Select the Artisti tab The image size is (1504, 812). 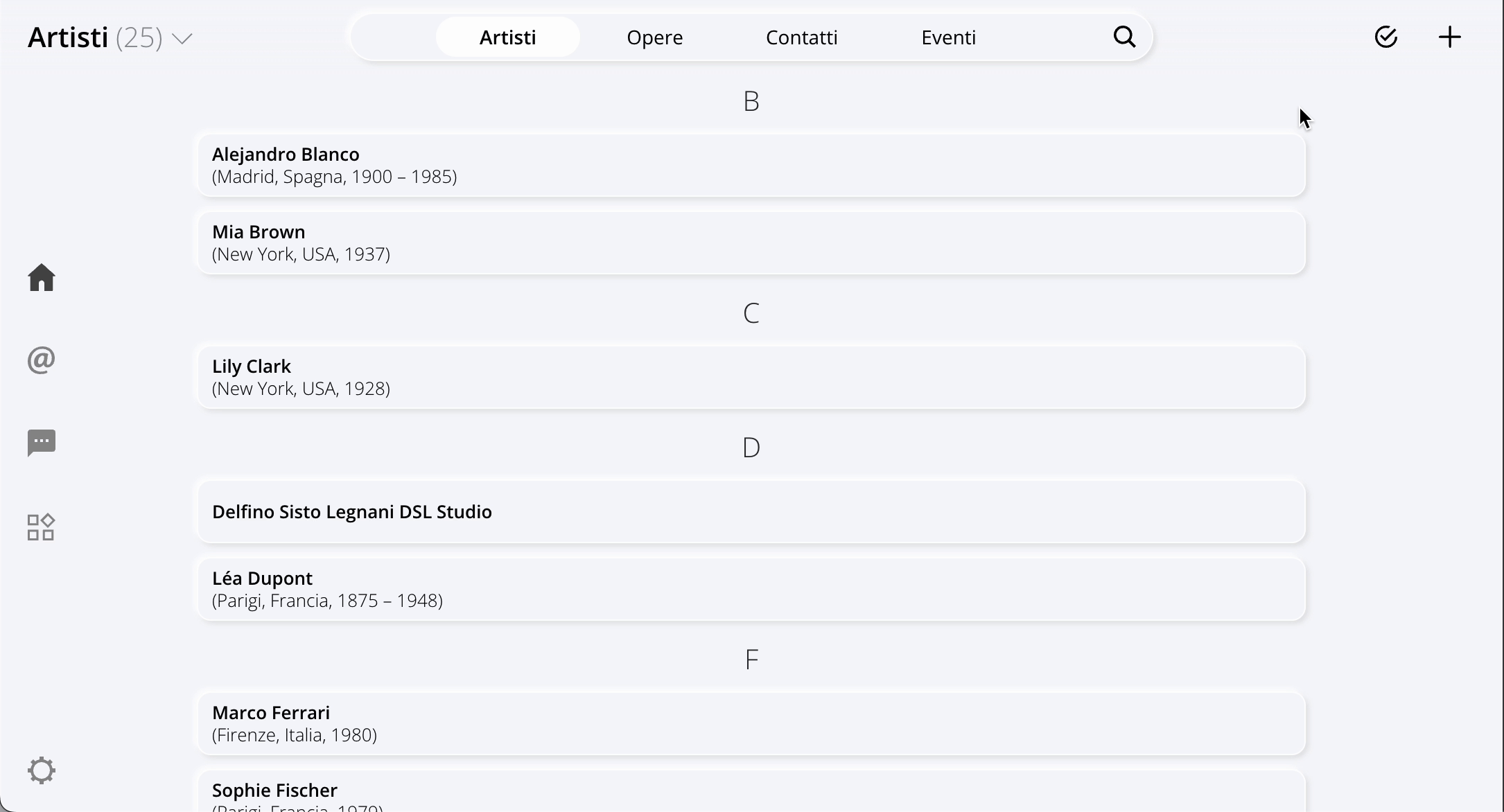[x=508, y=37]
